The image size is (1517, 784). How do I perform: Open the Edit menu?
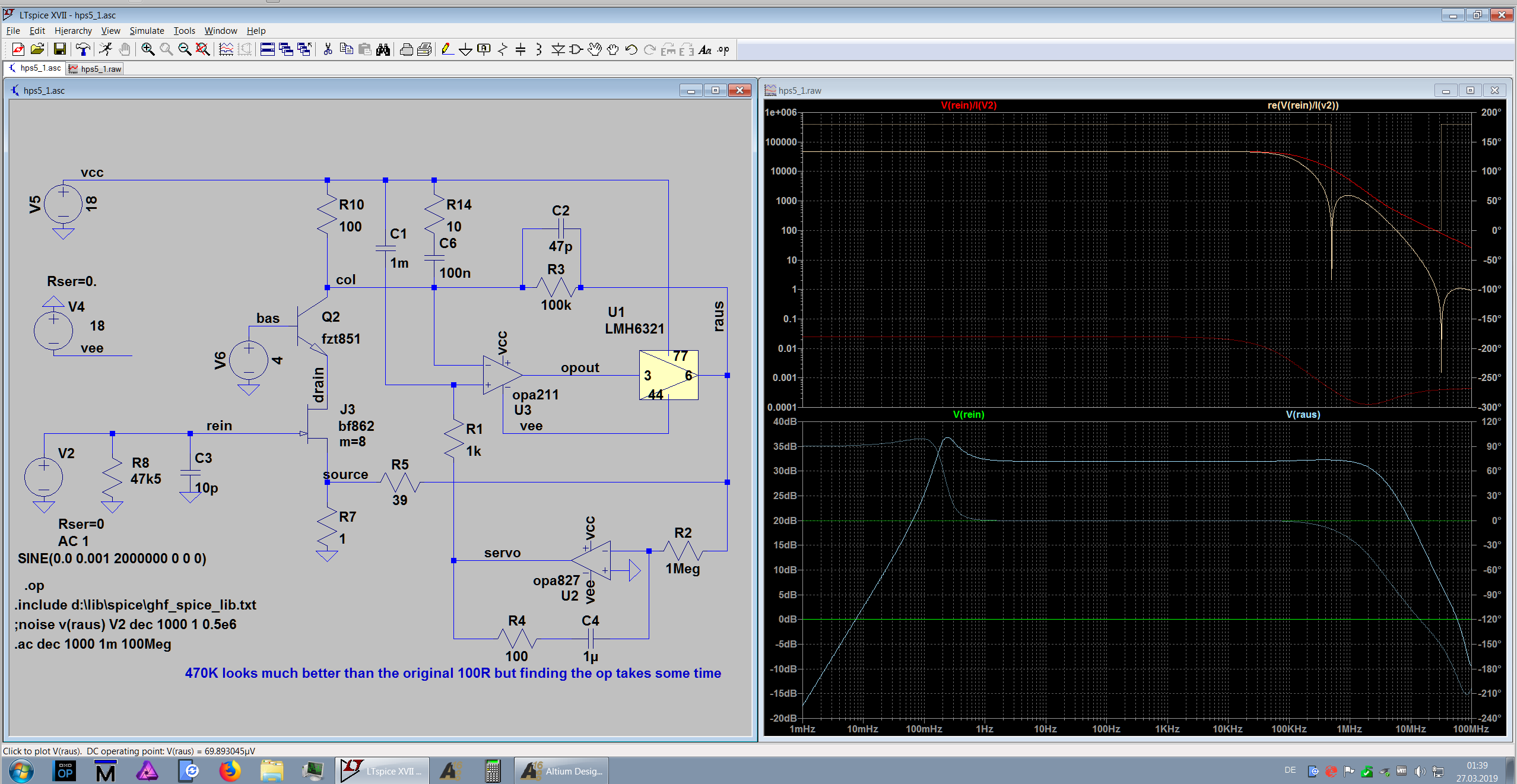click(37, 30)
